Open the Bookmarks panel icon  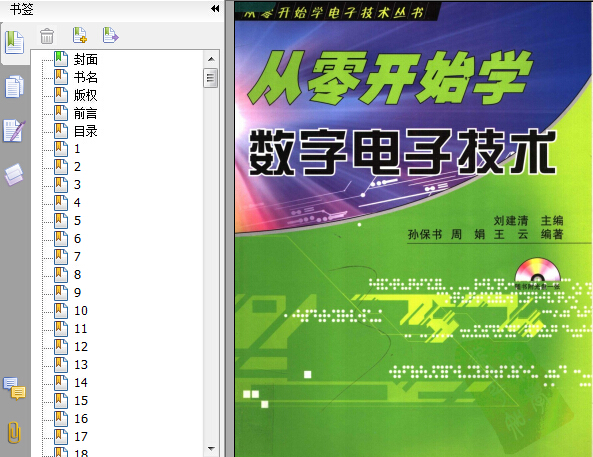pyautogui.click(x=14, y=42)
